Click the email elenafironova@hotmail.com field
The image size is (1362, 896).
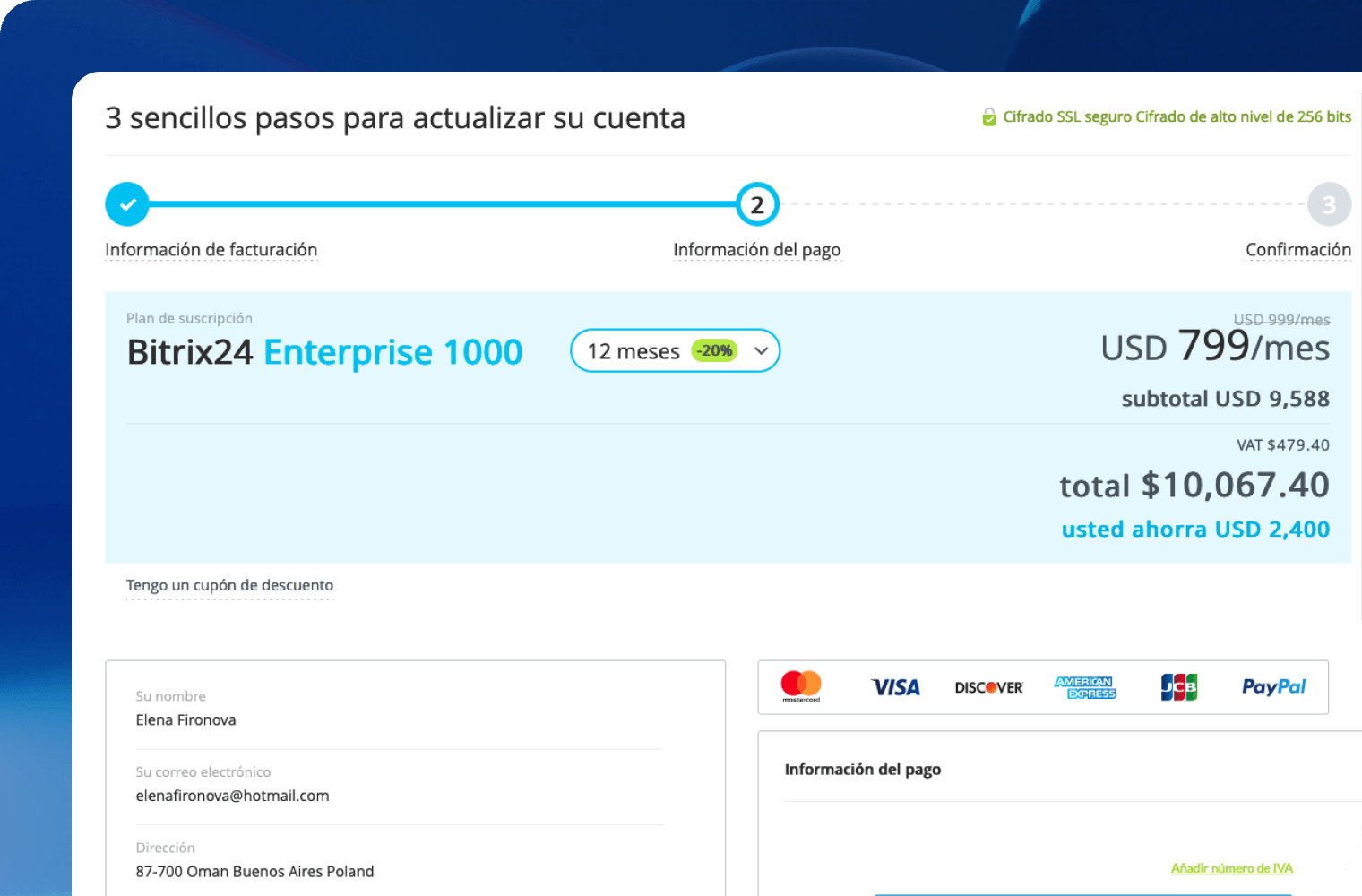click(233, 796)
